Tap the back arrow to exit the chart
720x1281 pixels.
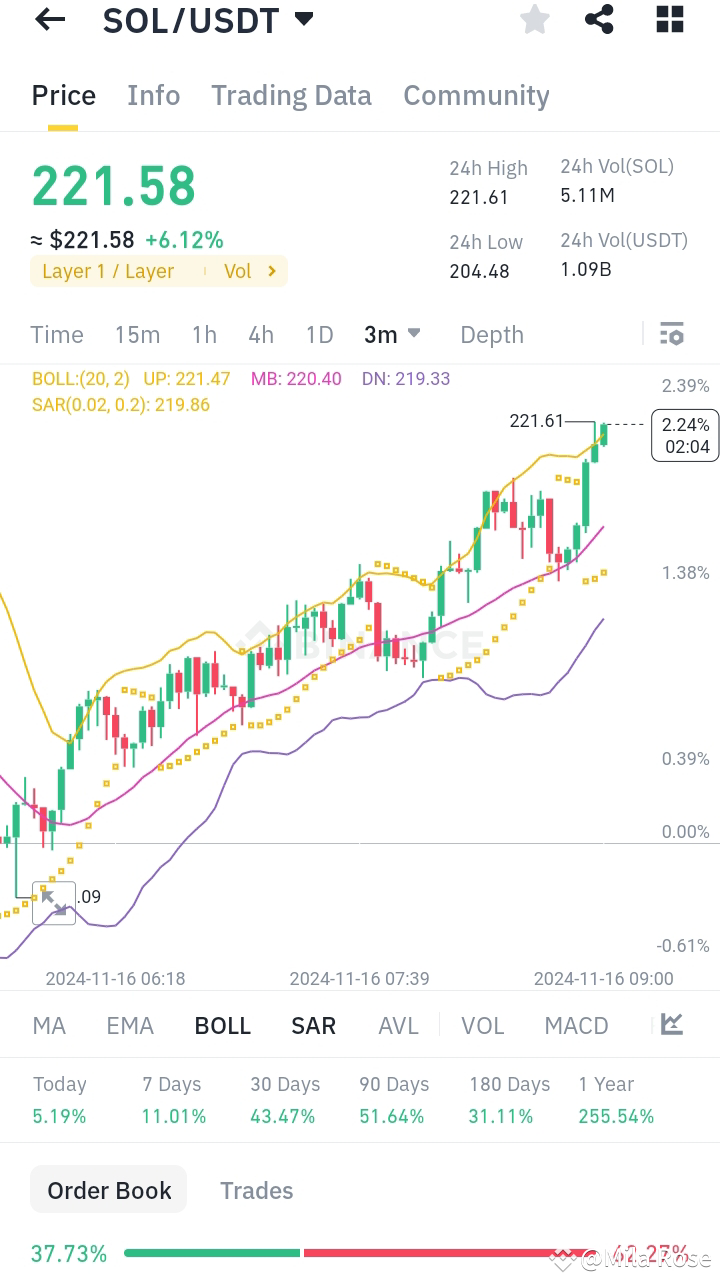(49, 19)
